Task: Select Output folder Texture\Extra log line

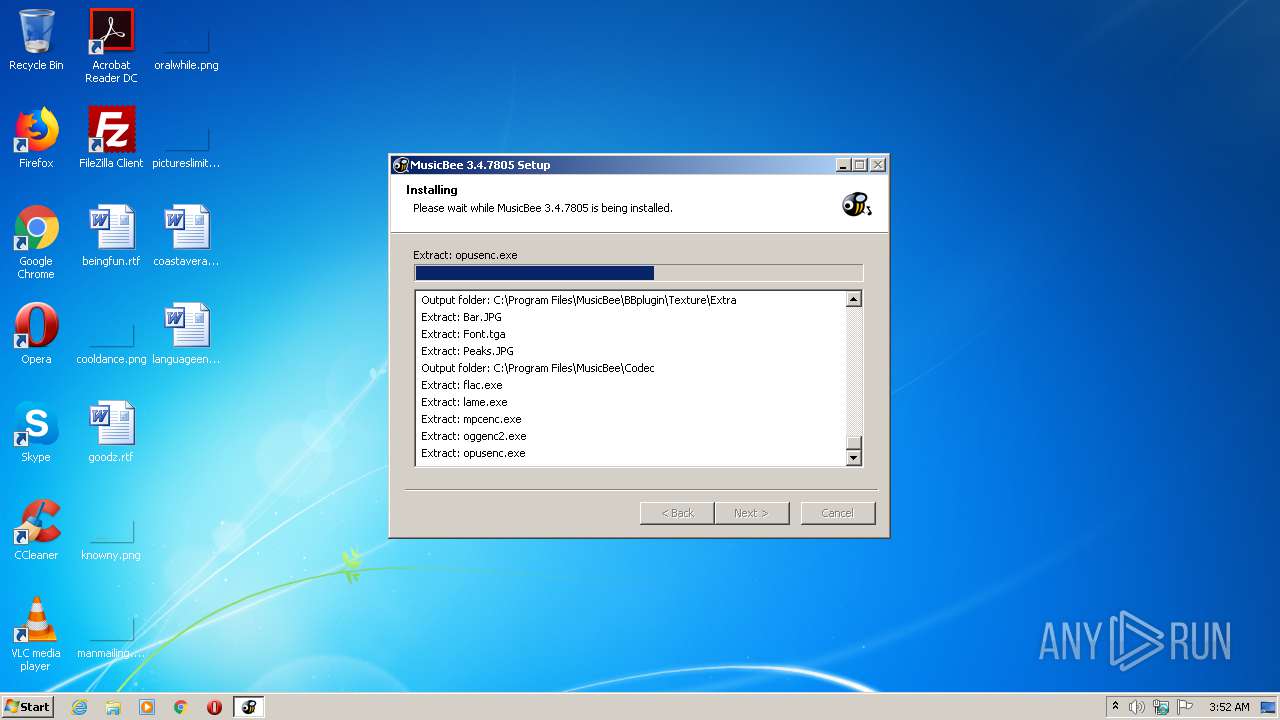Action: click(579, 300)
